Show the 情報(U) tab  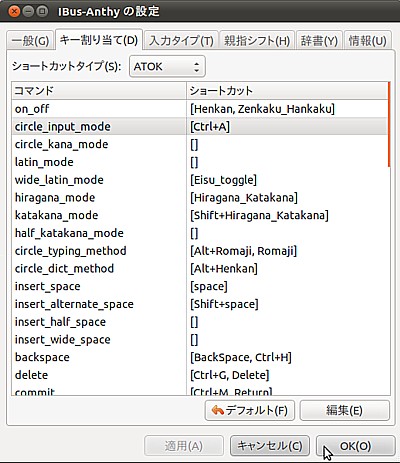click(x=367, y=41)
